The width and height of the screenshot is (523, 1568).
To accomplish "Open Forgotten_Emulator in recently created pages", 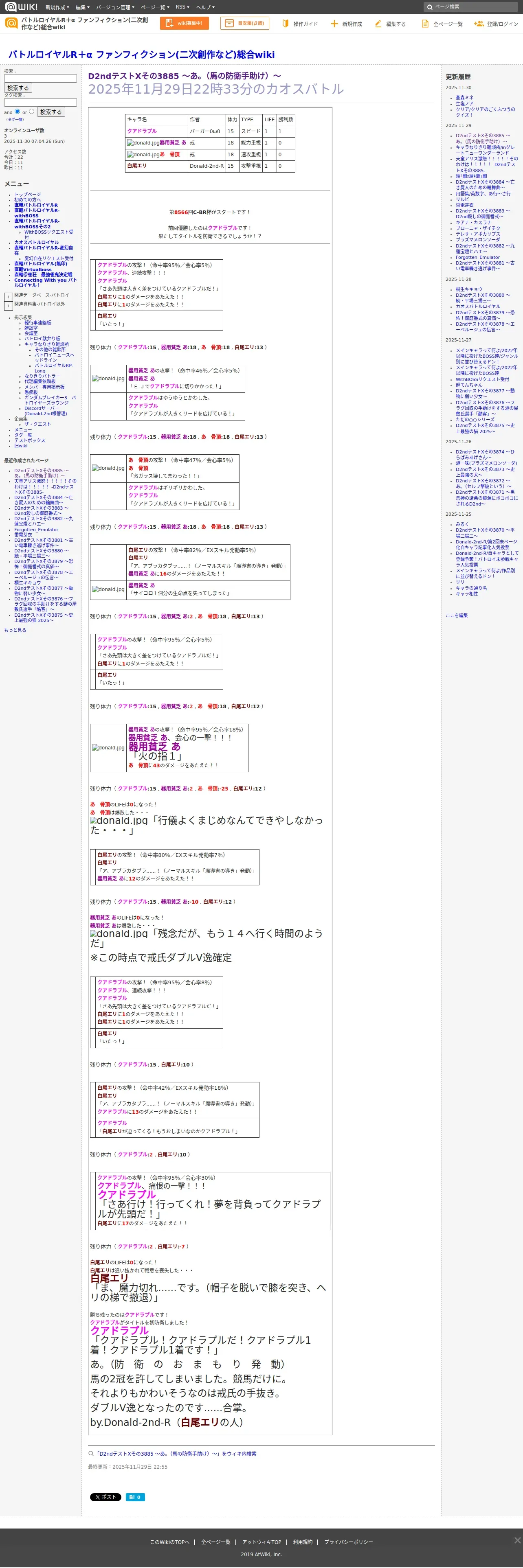I will [37, 530].
